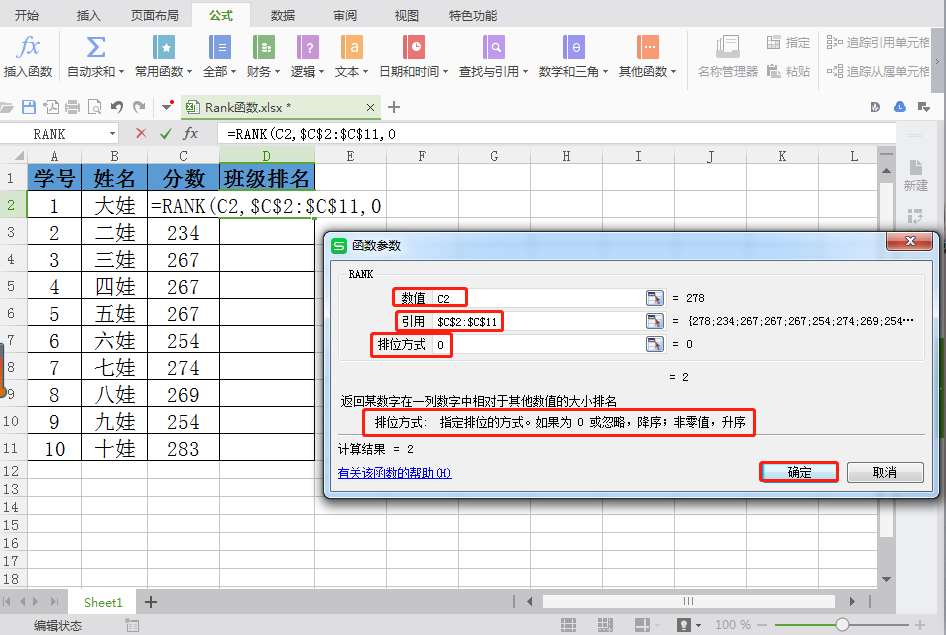
Task: Switch to the 视图 ribbon tab
Action: [406, 16]
